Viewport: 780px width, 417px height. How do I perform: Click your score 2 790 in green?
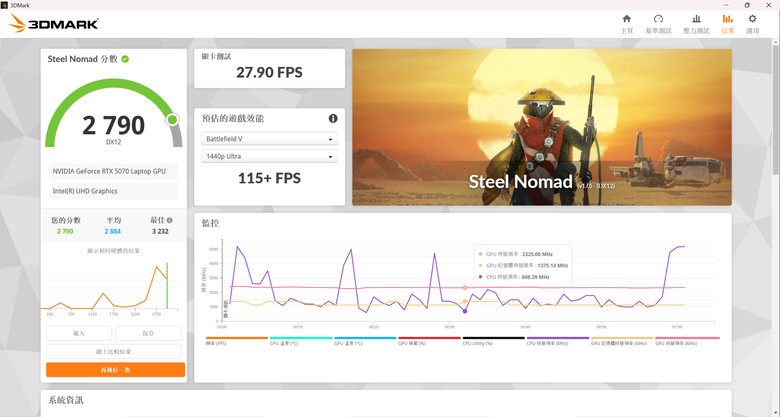pos(65,231)
